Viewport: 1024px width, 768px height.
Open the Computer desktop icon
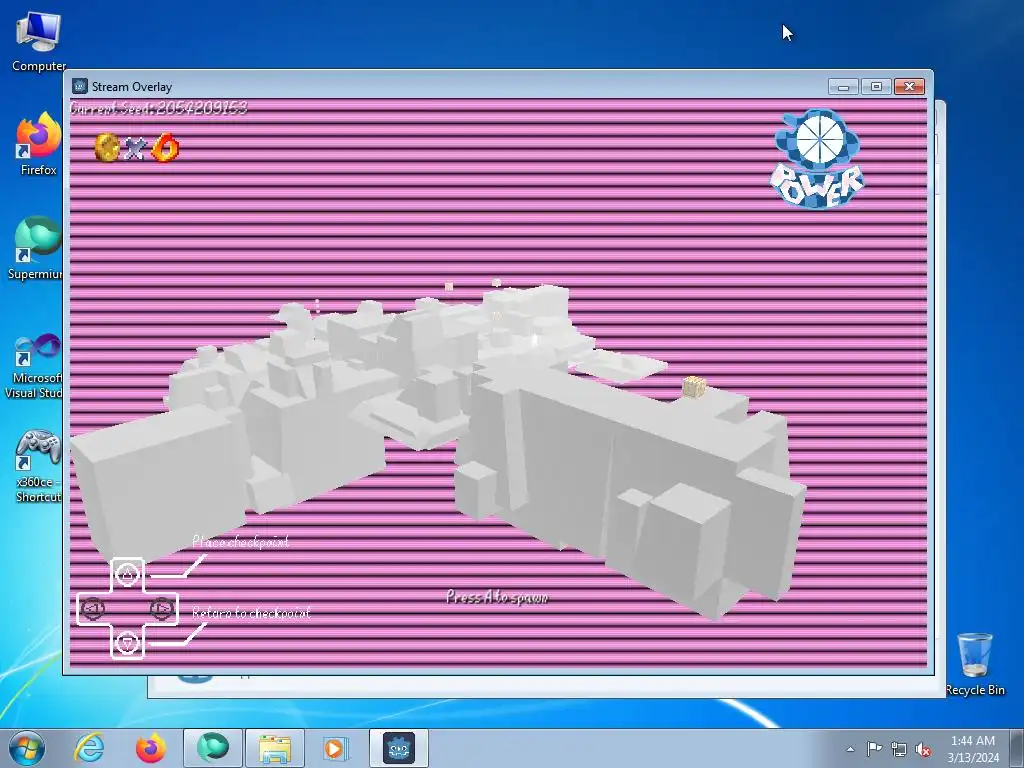(38, 42)
